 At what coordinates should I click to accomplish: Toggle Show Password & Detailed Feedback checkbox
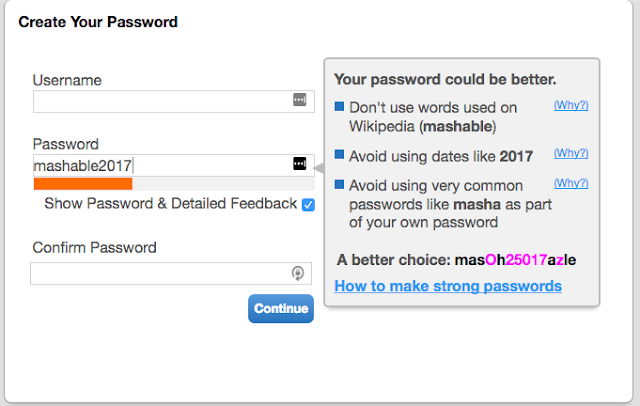(x=308, y=204)
